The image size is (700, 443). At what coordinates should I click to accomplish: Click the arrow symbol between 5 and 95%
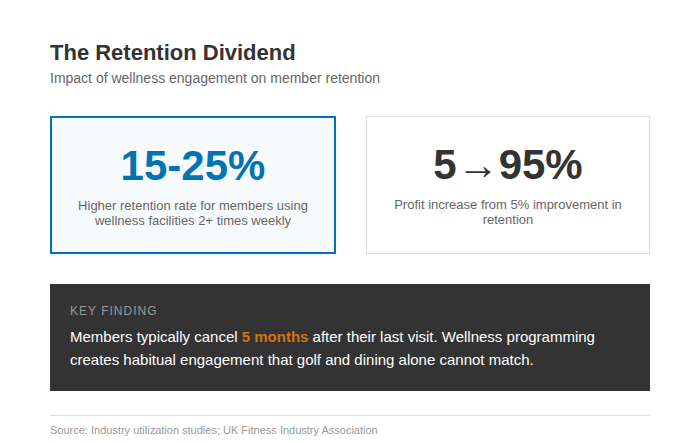[478, 170]
